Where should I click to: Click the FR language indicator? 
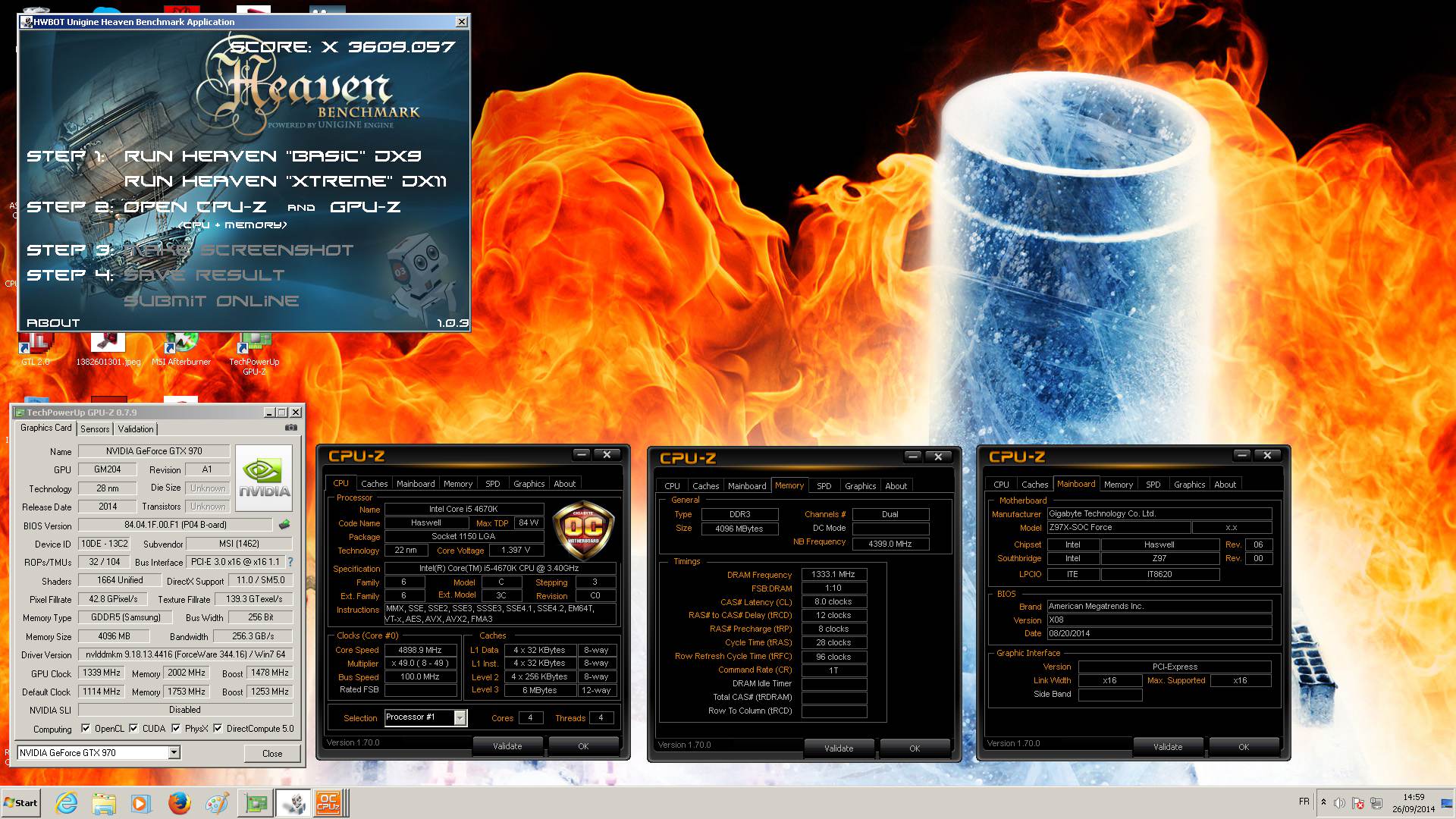click(x=1304, y=802)
